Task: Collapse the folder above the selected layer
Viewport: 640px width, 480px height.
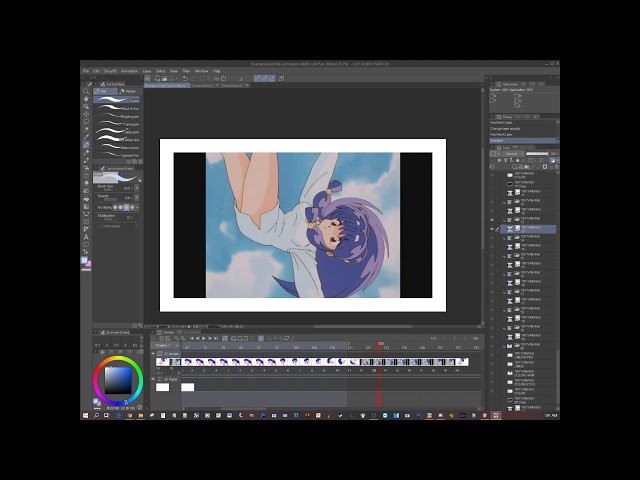Action: (x=504, y=220)
